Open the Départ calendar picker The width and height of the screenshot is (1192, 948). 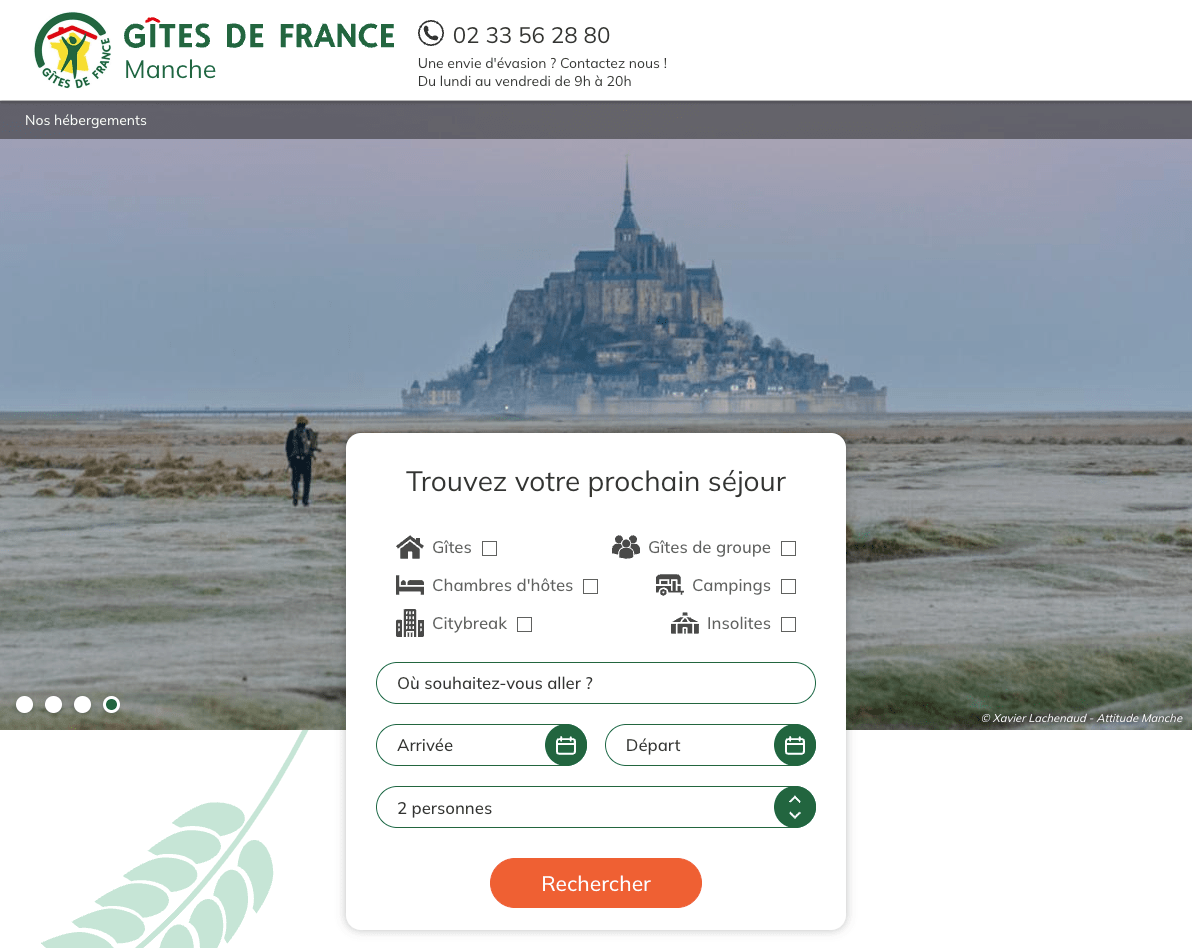[794, 745]
